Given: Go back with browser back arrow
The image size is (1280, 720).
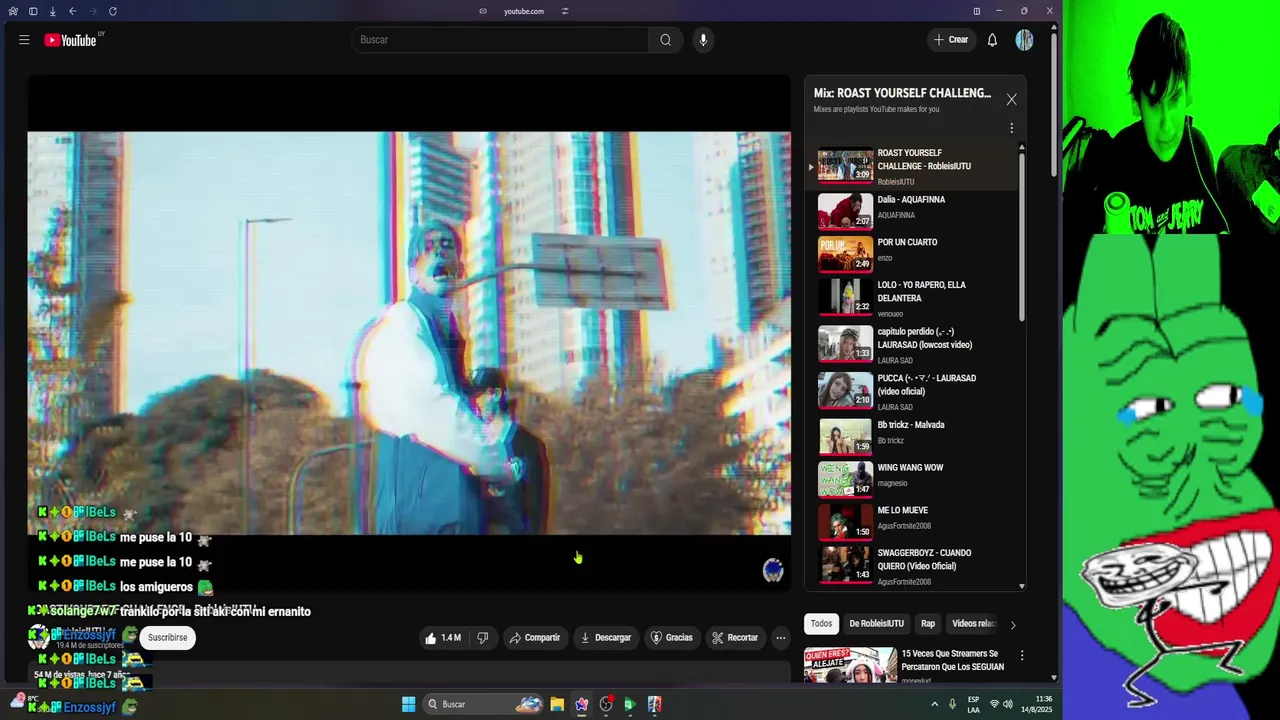Looking at the screenshot, I should 72,11.
